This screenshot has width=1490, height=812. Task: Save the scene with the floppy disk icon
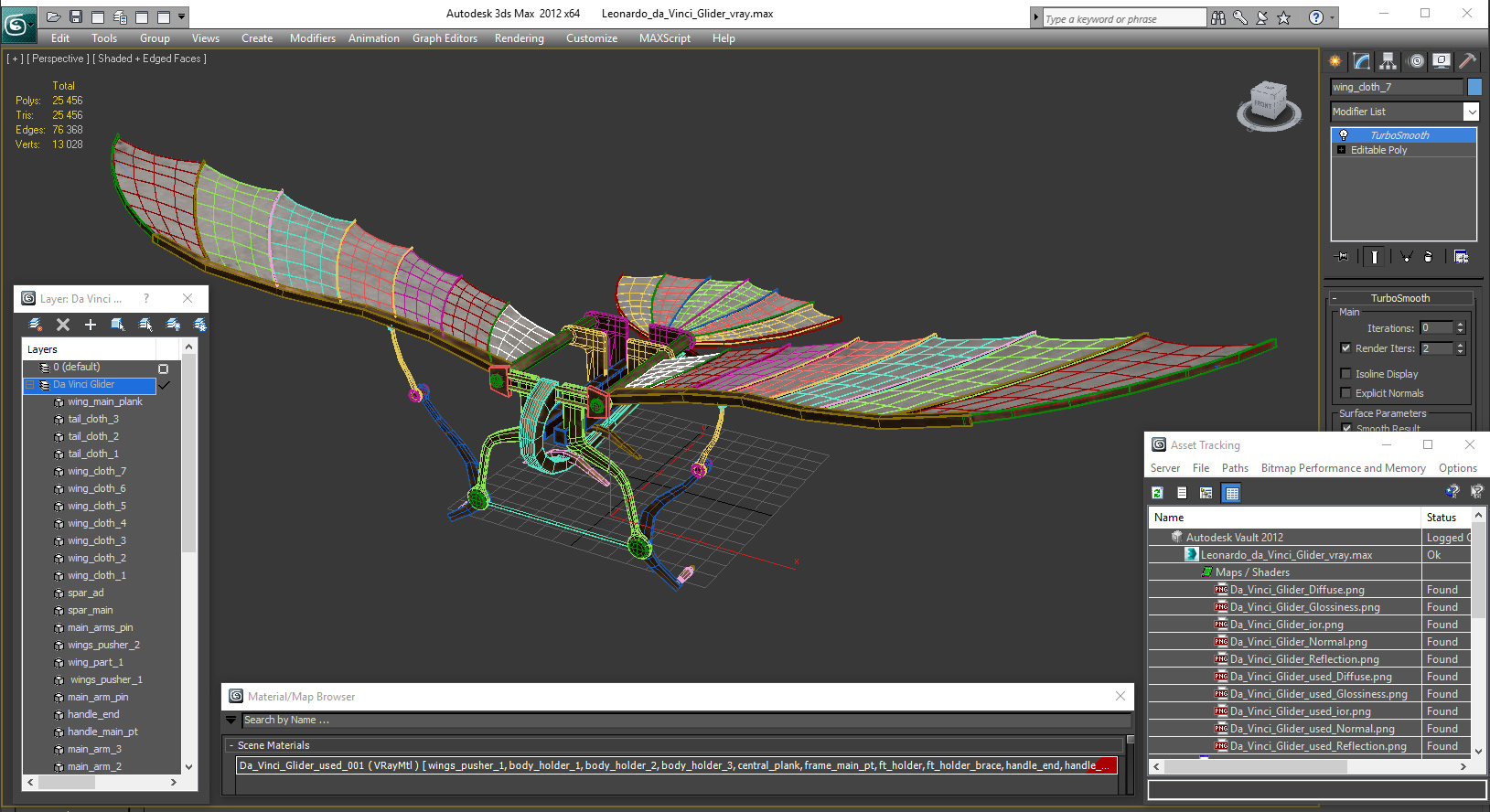pos(76,16)
